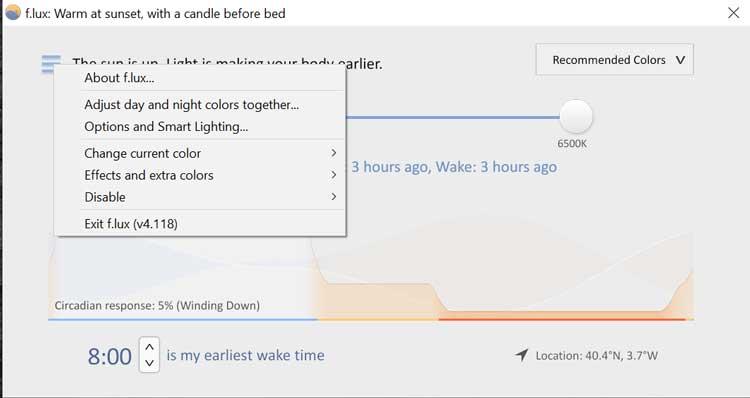The height and width of the screenshot is (398, 750).
Task: Click the circadian response graph
Action: coord(371,275)
